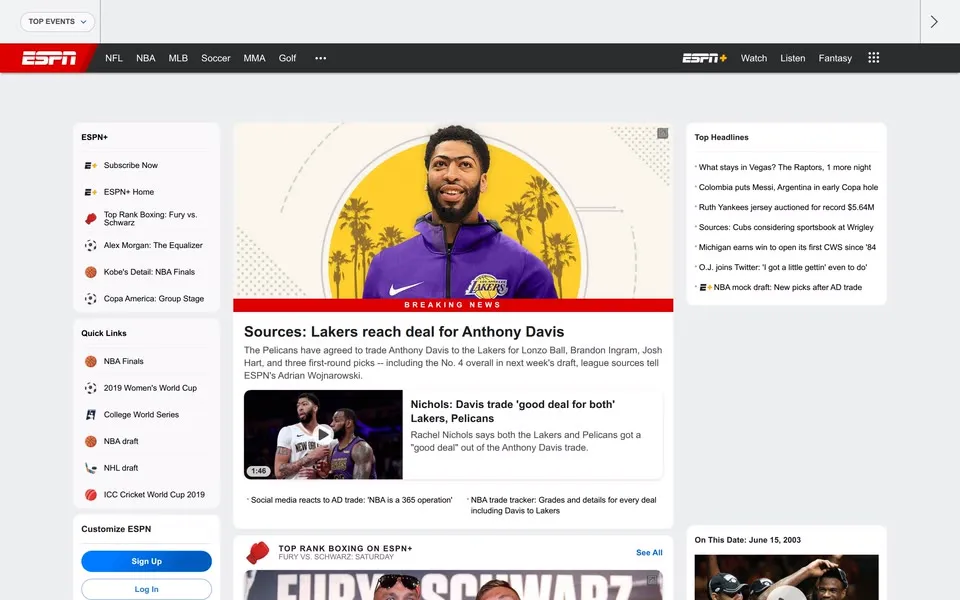This screenshot has height=600, width=960.
Task: Go to the Watch section
Action: coord(754,58)
